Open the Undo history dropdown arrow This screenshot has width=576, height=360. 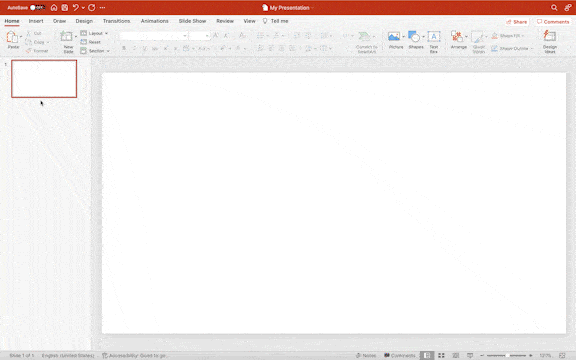83,8
